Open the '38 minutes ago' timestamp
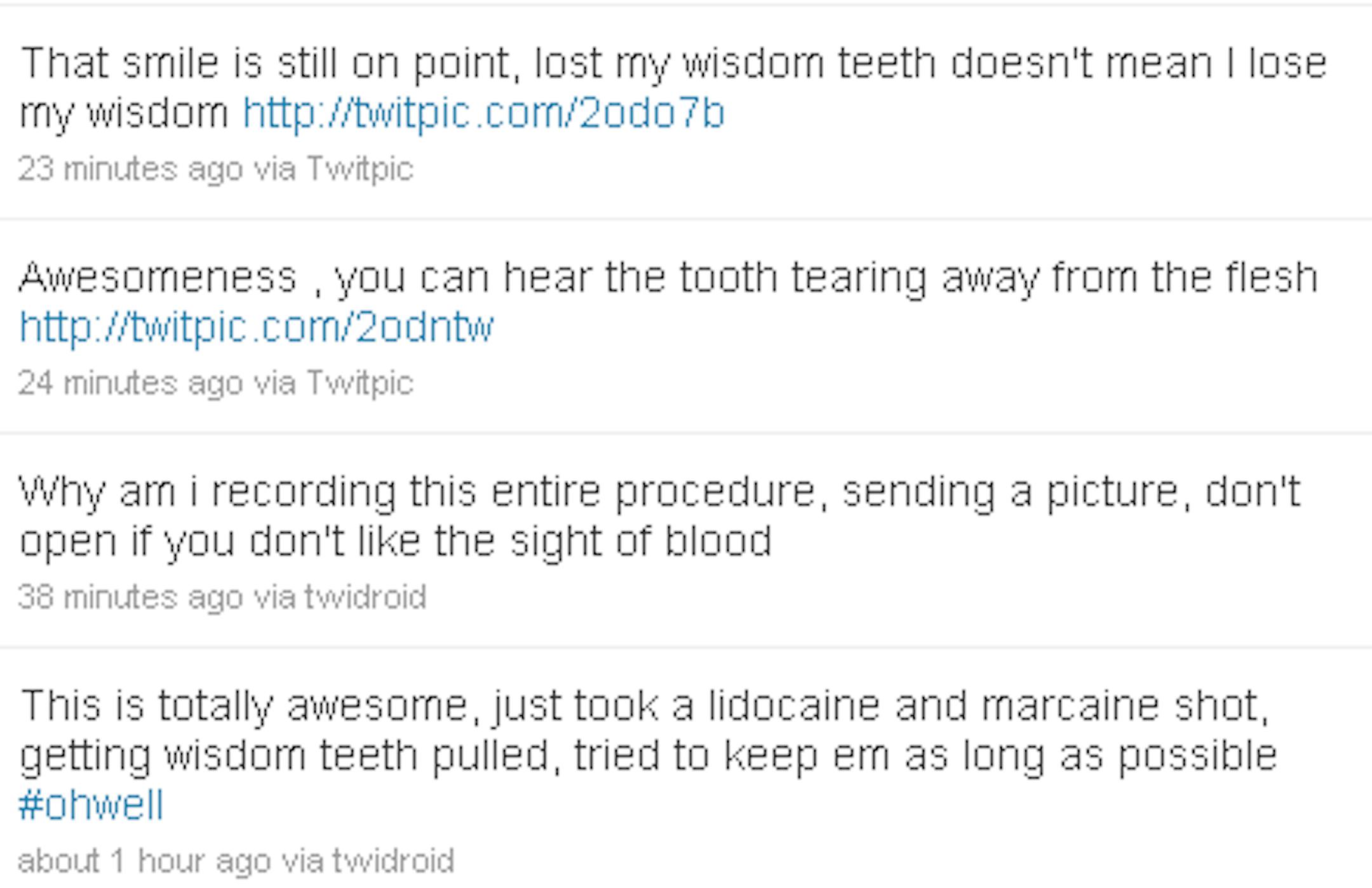Viewport: 1372px width, 888px height. [130, 598]
